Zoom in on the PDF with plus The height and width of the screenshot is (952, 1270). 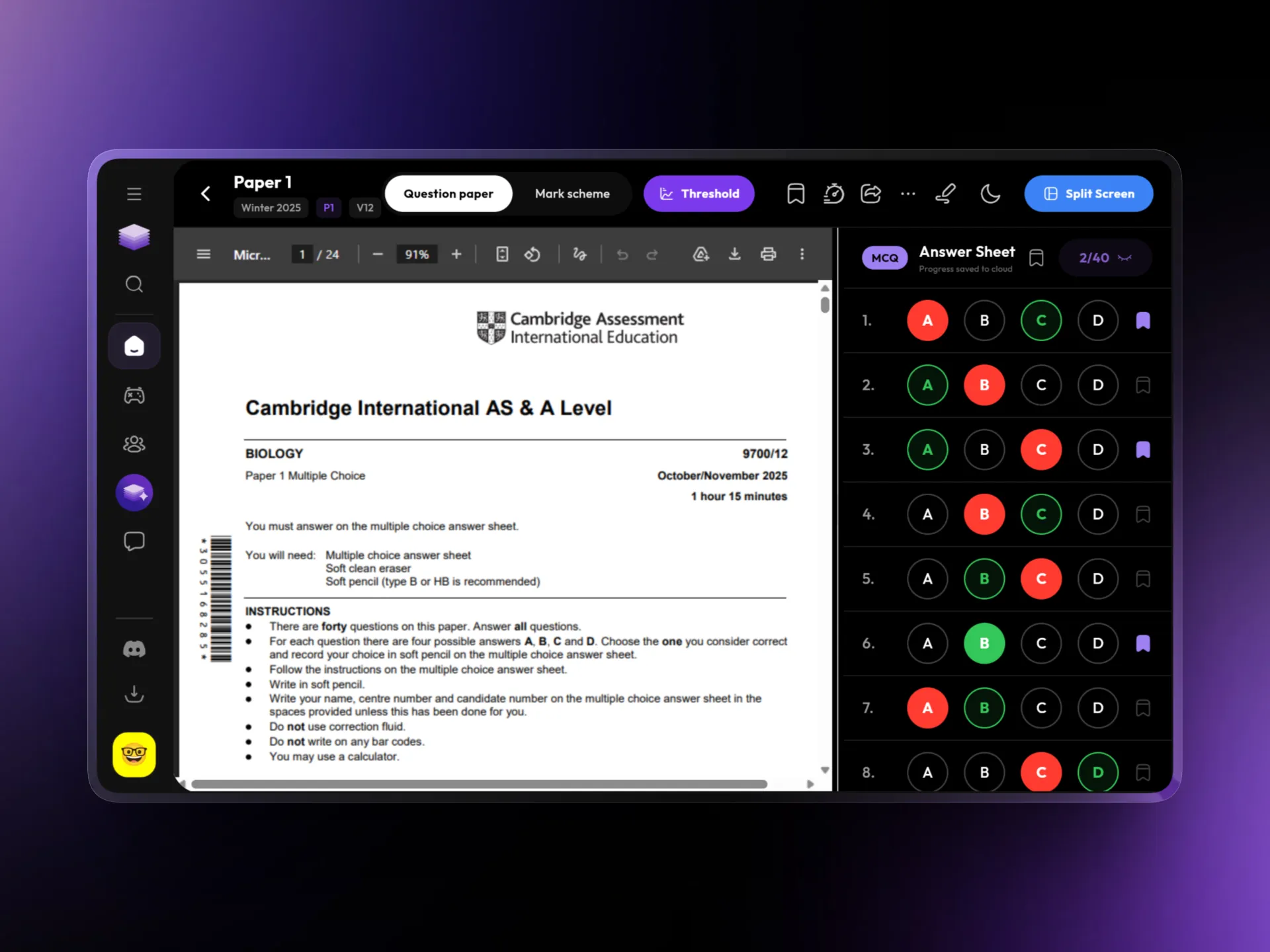click(456, 255)
